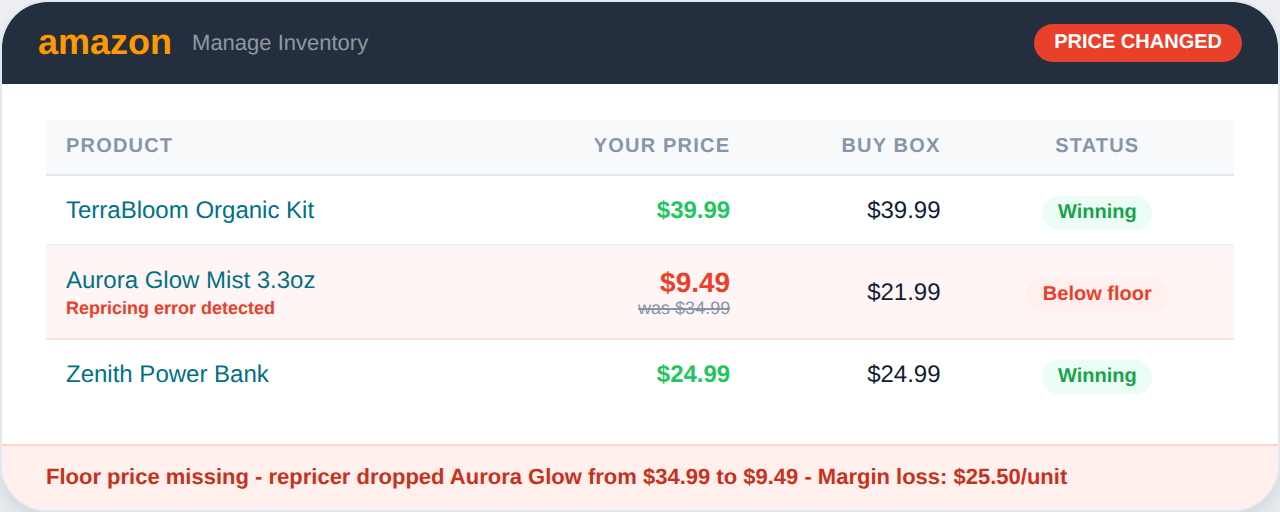The width and height of the screenshot is (1280, 512).
Task: Sort by the STATUS column header
Action: tap(1096, 145)
